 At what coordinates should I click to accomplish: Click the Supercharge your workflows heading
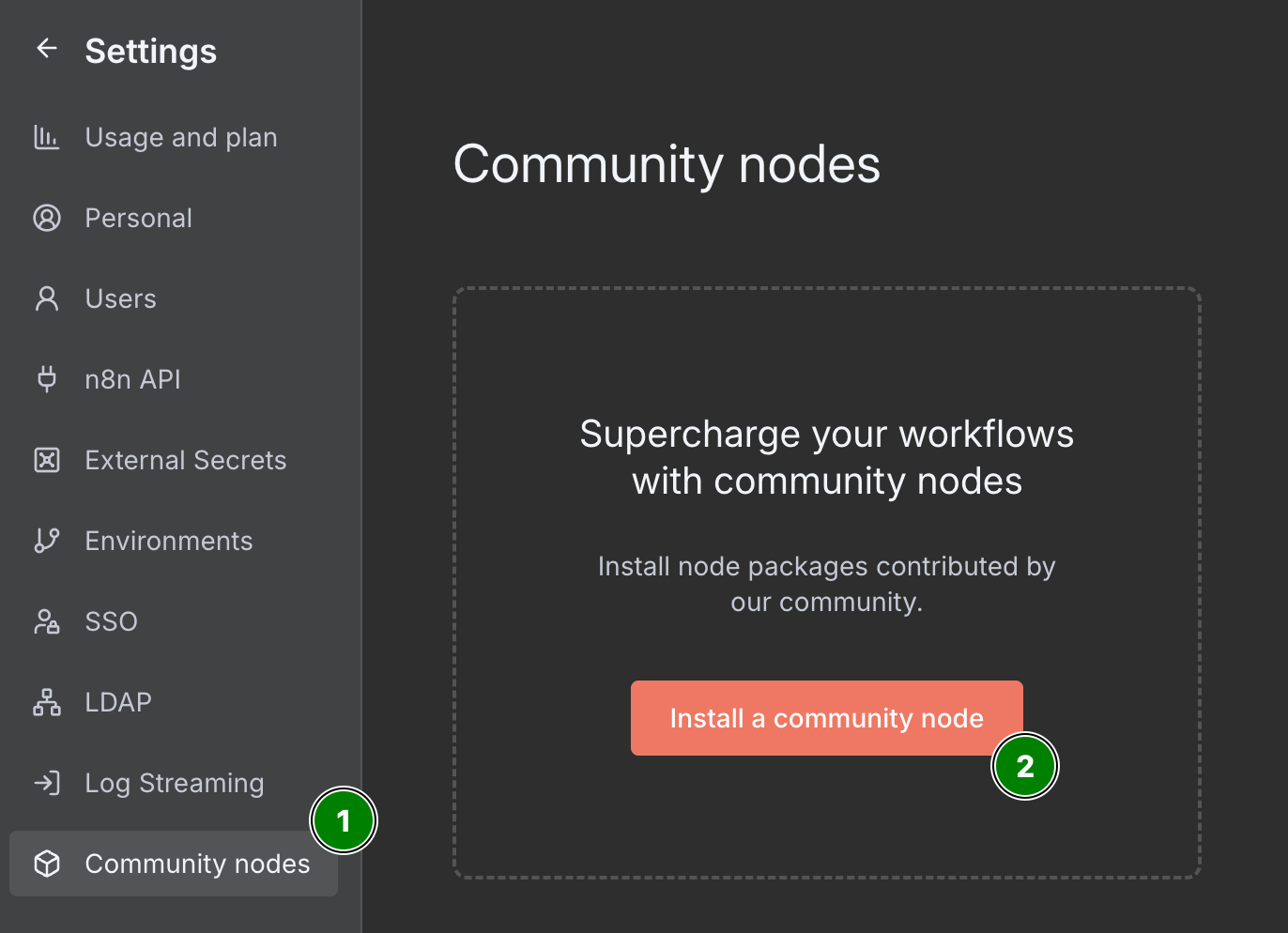pyautogui.click(x=827, y=458)
